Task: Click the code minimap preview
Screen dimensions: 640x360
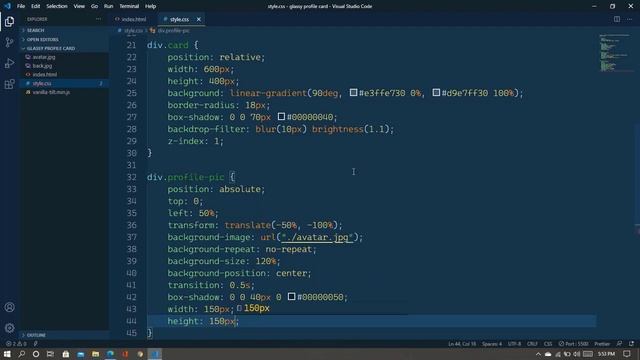Action: (x=614, y=53)
